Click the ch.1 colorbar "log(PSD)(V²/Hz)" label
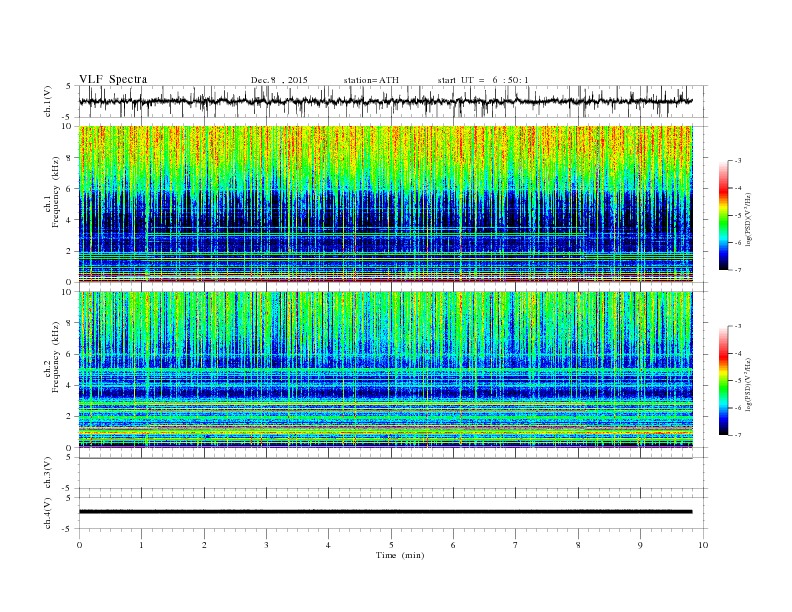The width and height of the screenshot is (792, 612). pyautogui.click(x=748, y=218)
